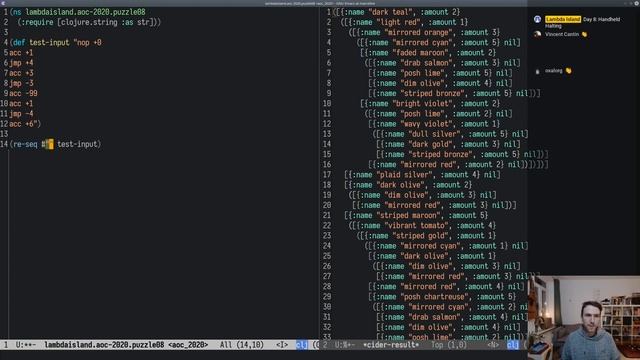Click the ns lambdaisland.aoc-2020.puzzle08 declaration
Screen dimensions: 640x360
[x=77, y=12]
